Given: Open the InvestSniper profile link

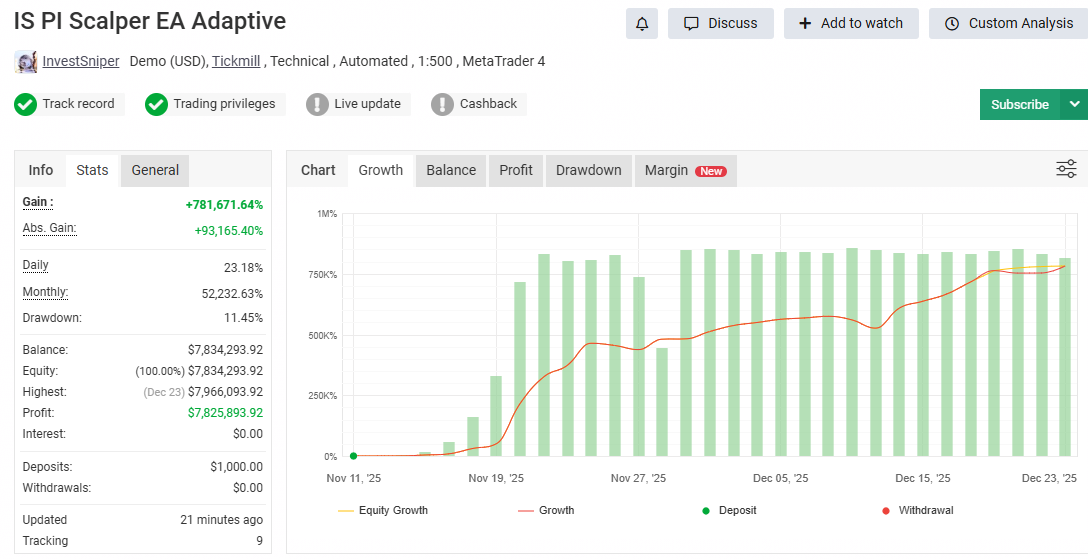Looking at the screenshot, I should tap(80, 61).
